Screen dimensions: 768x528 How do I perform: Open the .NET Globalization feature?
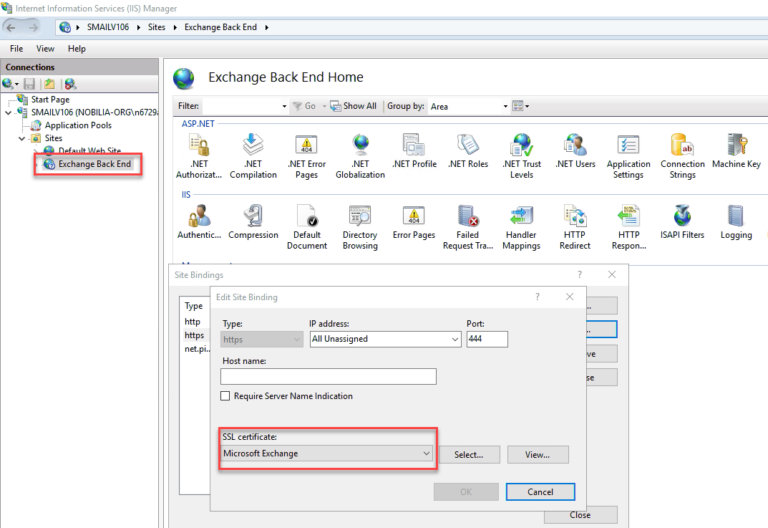pyautogui.click(x=360, y=156)
